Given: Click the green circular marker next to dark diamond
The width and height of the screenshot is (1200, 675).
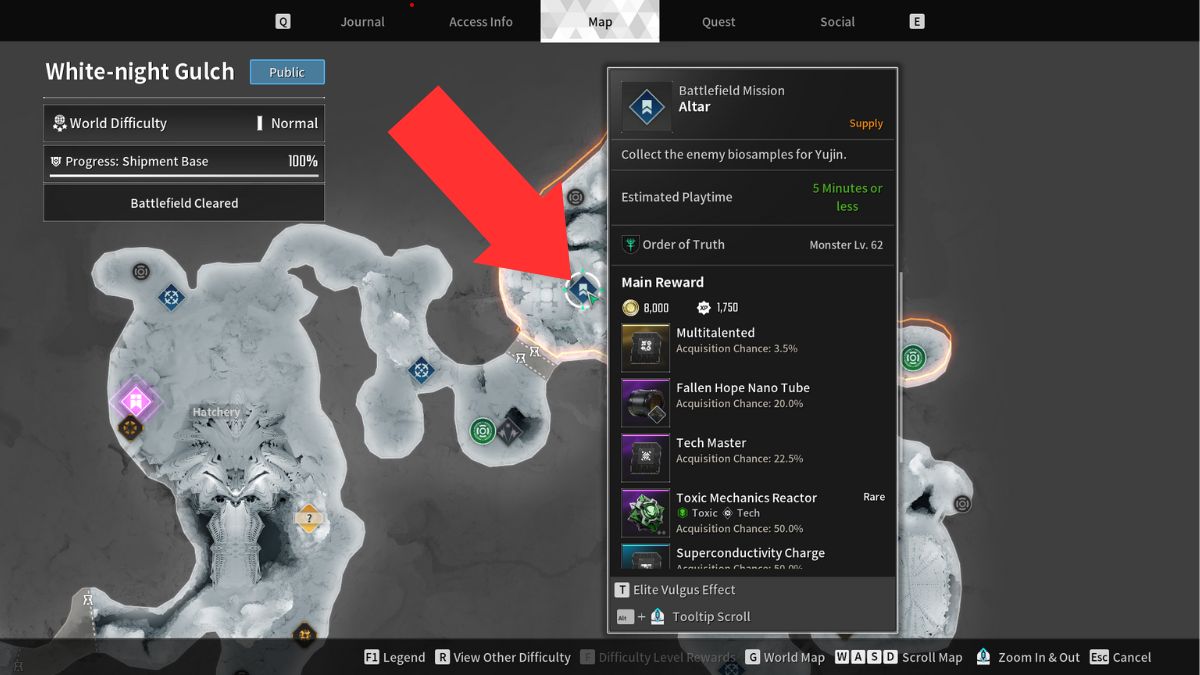Looking at the screenshot, I should click(x=483, y=431).
